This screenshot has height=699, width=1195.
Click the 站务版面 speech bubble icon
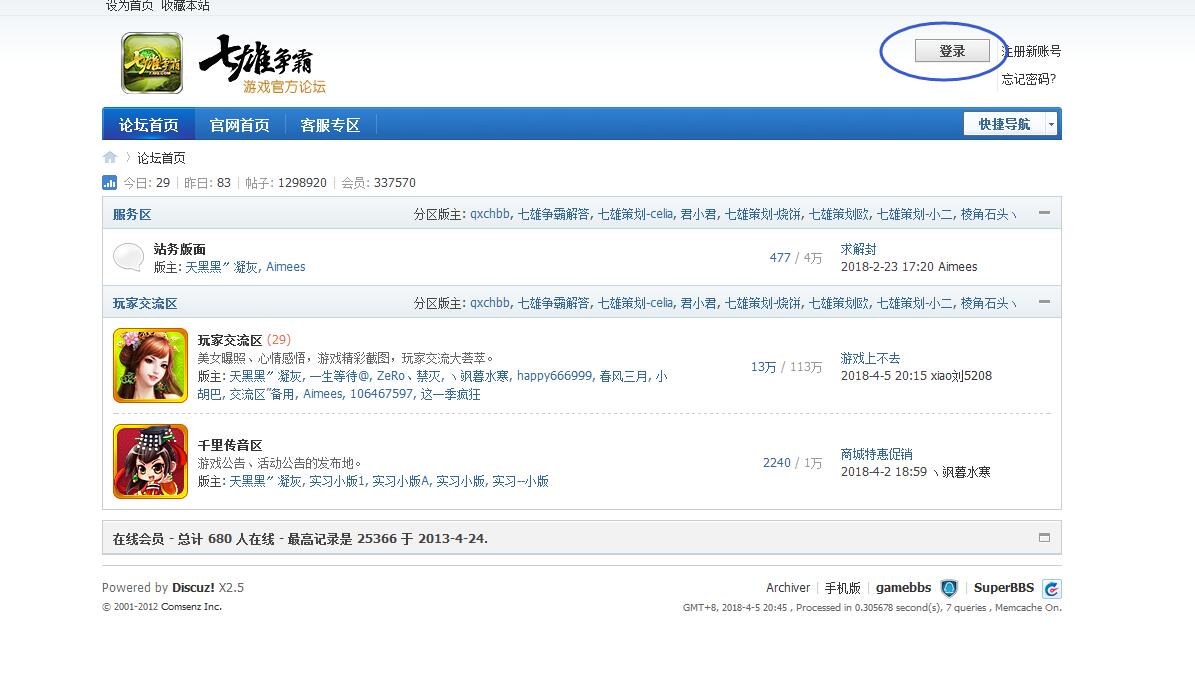click(x=128, y=258)
